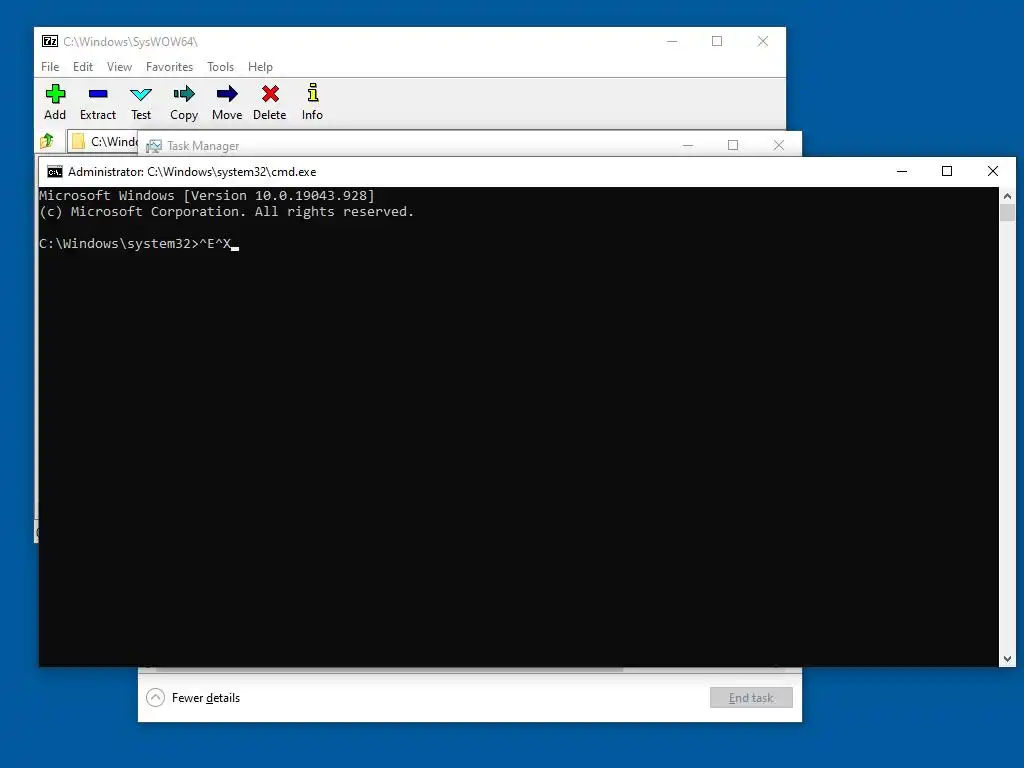Viewport: 1024px width, 768px height.
Task: Select the Move tool in 7-Zip
Action: pos(227,103)
